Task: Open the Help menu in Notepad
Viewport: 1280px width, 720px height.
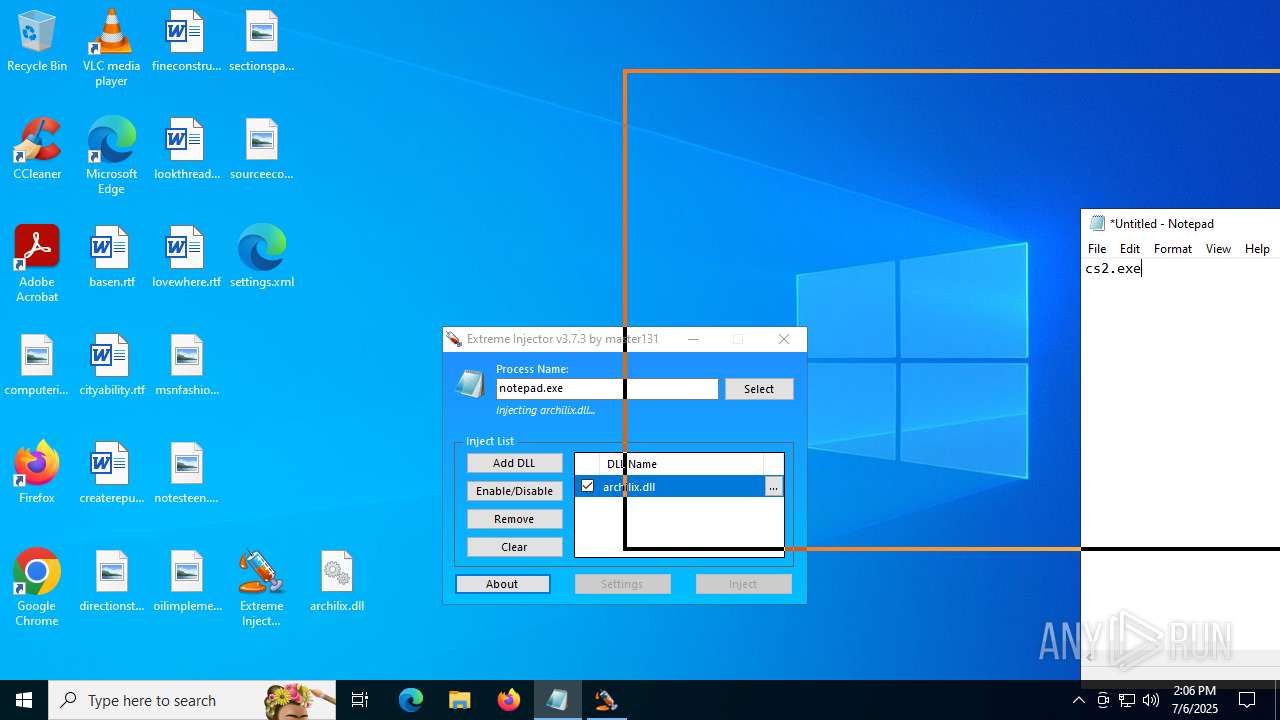Action: pyautogui.click(x=1257, y=249)
